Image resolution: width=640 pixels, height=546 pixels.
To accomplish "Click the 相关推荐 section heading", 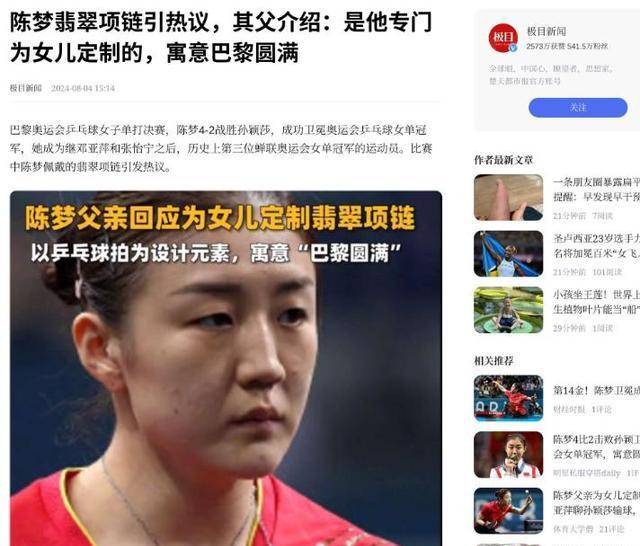I will pos(493,361).
